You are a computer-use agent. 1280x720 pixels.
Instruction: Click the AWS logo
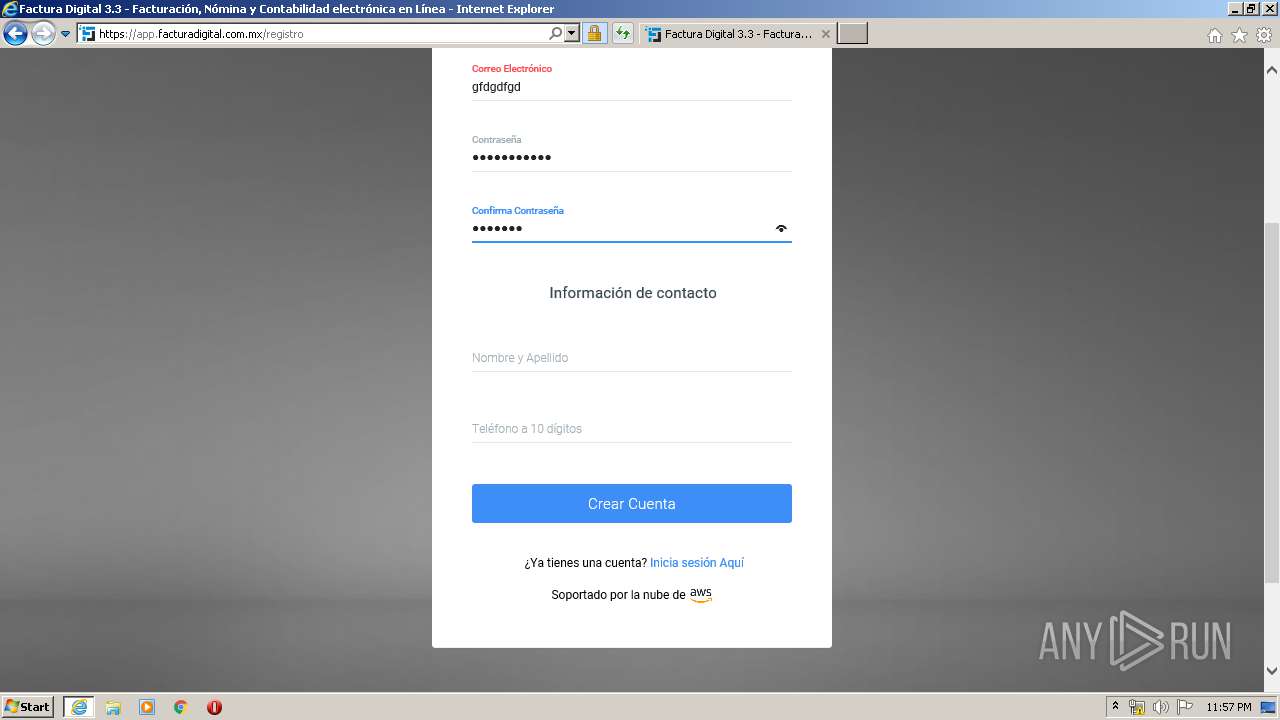coord(701,595)
